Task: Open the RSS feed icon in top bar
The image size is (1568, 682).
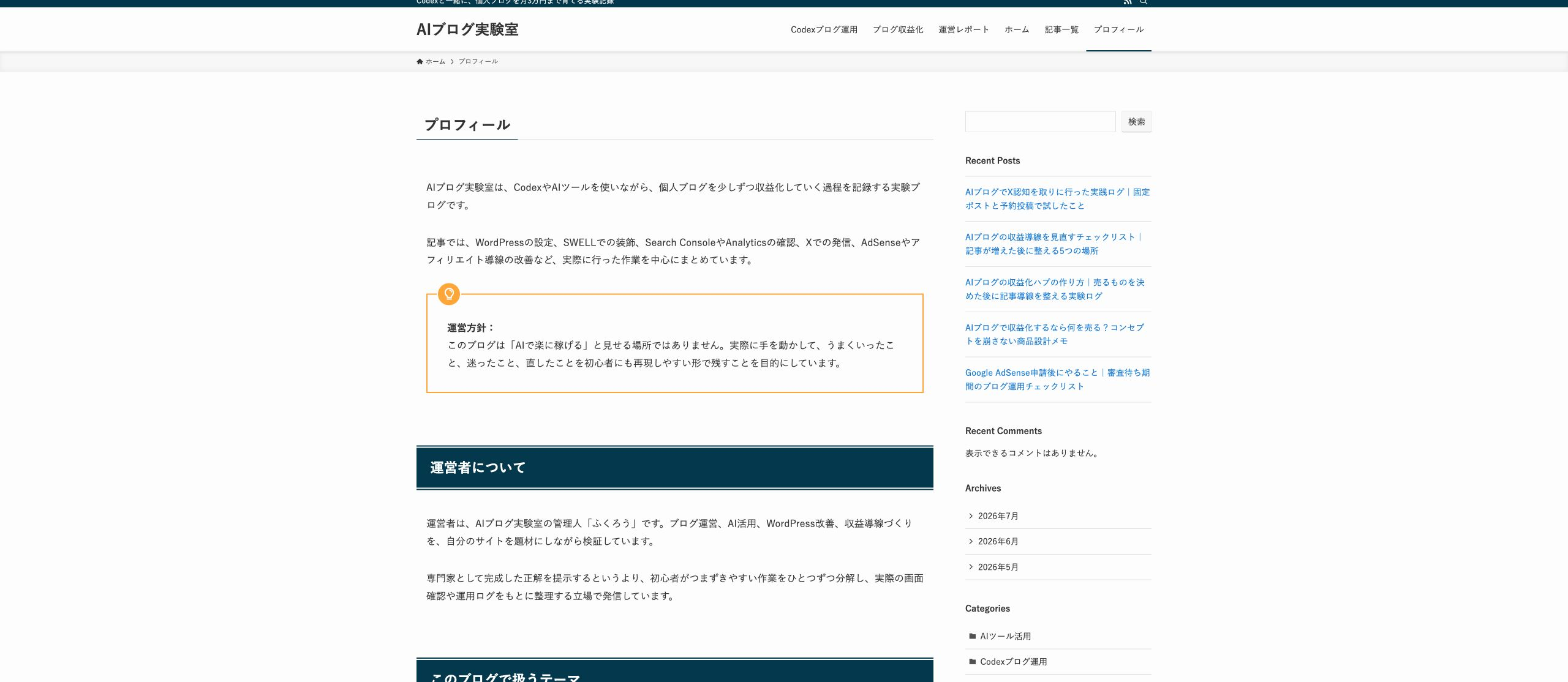Action: 1128,2
